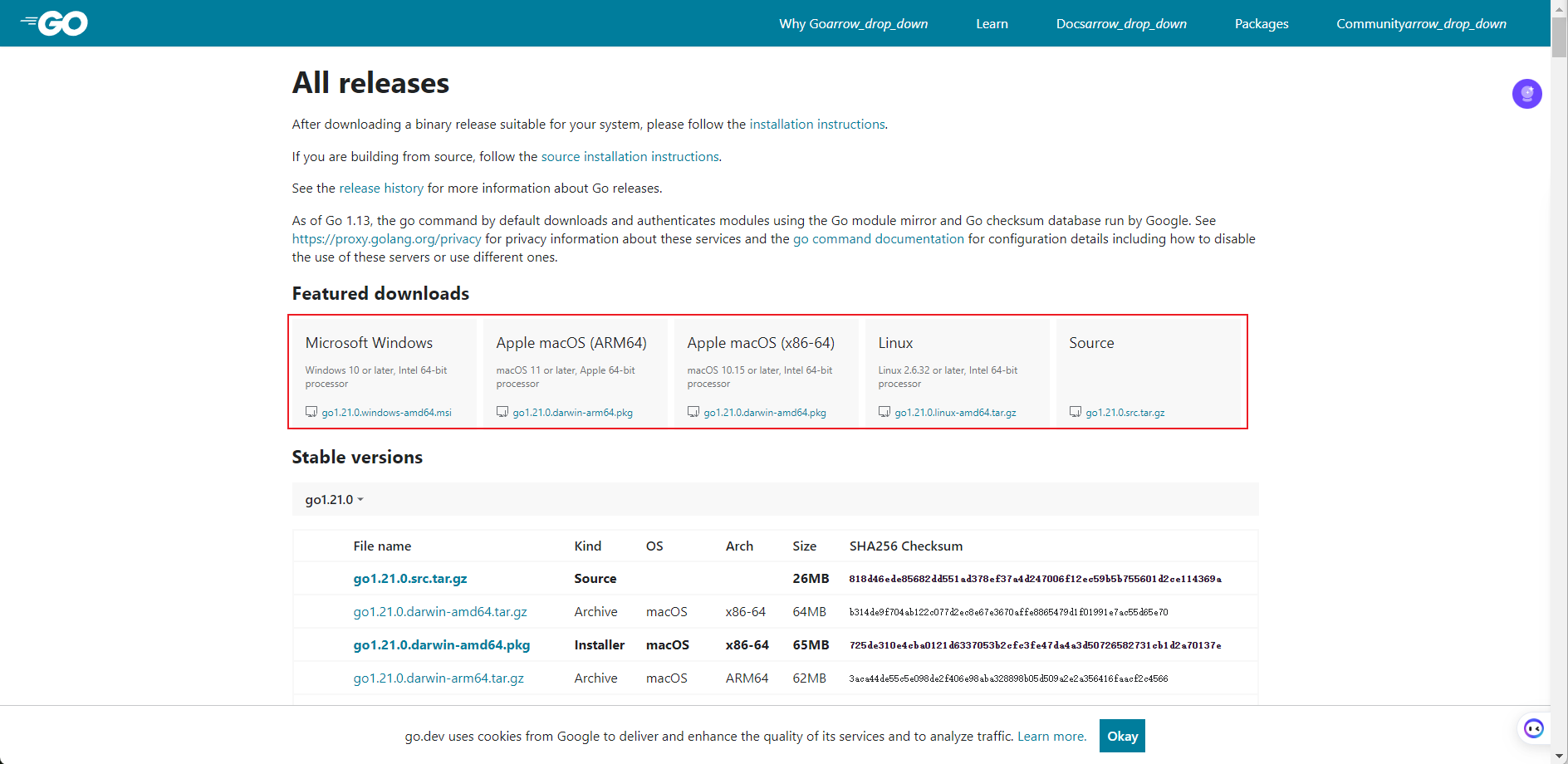
Task: Click download icon beside featured go1.21.0.src.tar.gz
Action: point(1076,412)
